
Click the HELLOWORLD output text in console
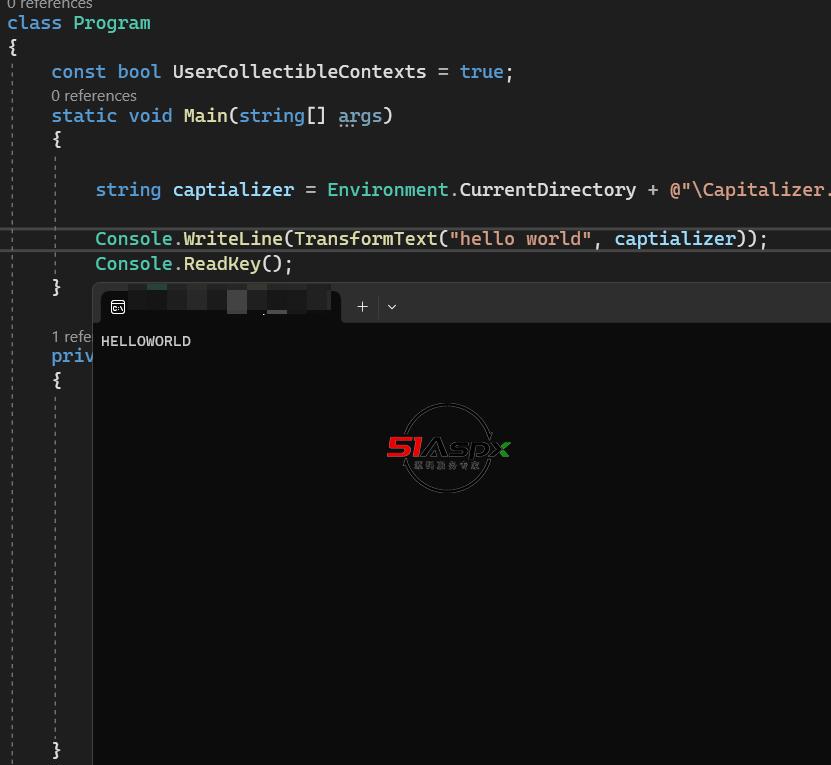tap(145, 342)
